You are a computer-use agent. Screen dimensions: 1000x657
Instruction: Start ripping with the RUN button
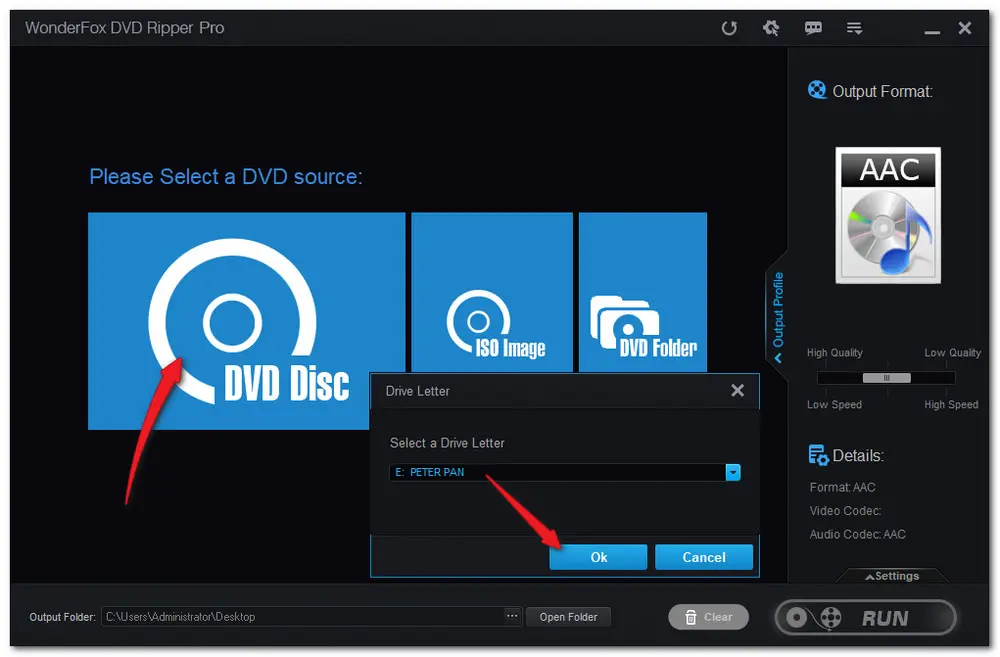point(865,617)
